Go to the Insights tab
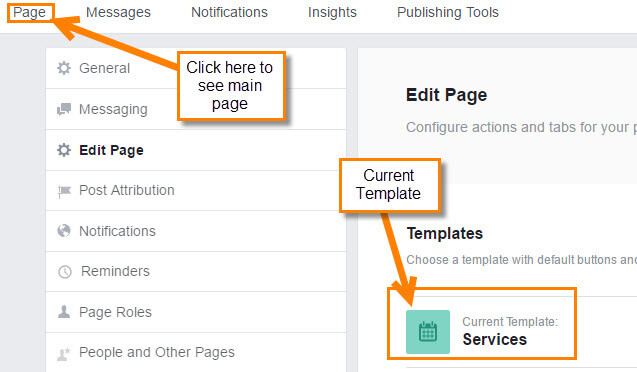This screenshot has width=637, height=372. coord(332,12)
